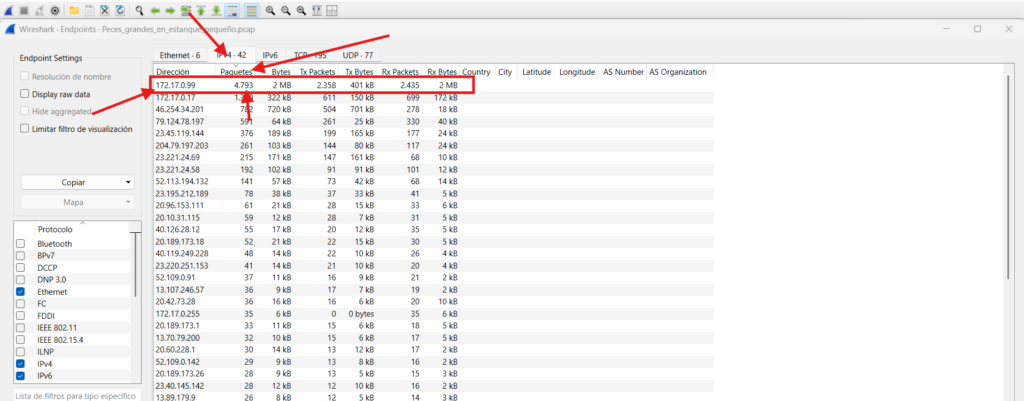Uncheck the Ethernet protocol checkbox
The image size is (1024, 401).
point(21,292)
